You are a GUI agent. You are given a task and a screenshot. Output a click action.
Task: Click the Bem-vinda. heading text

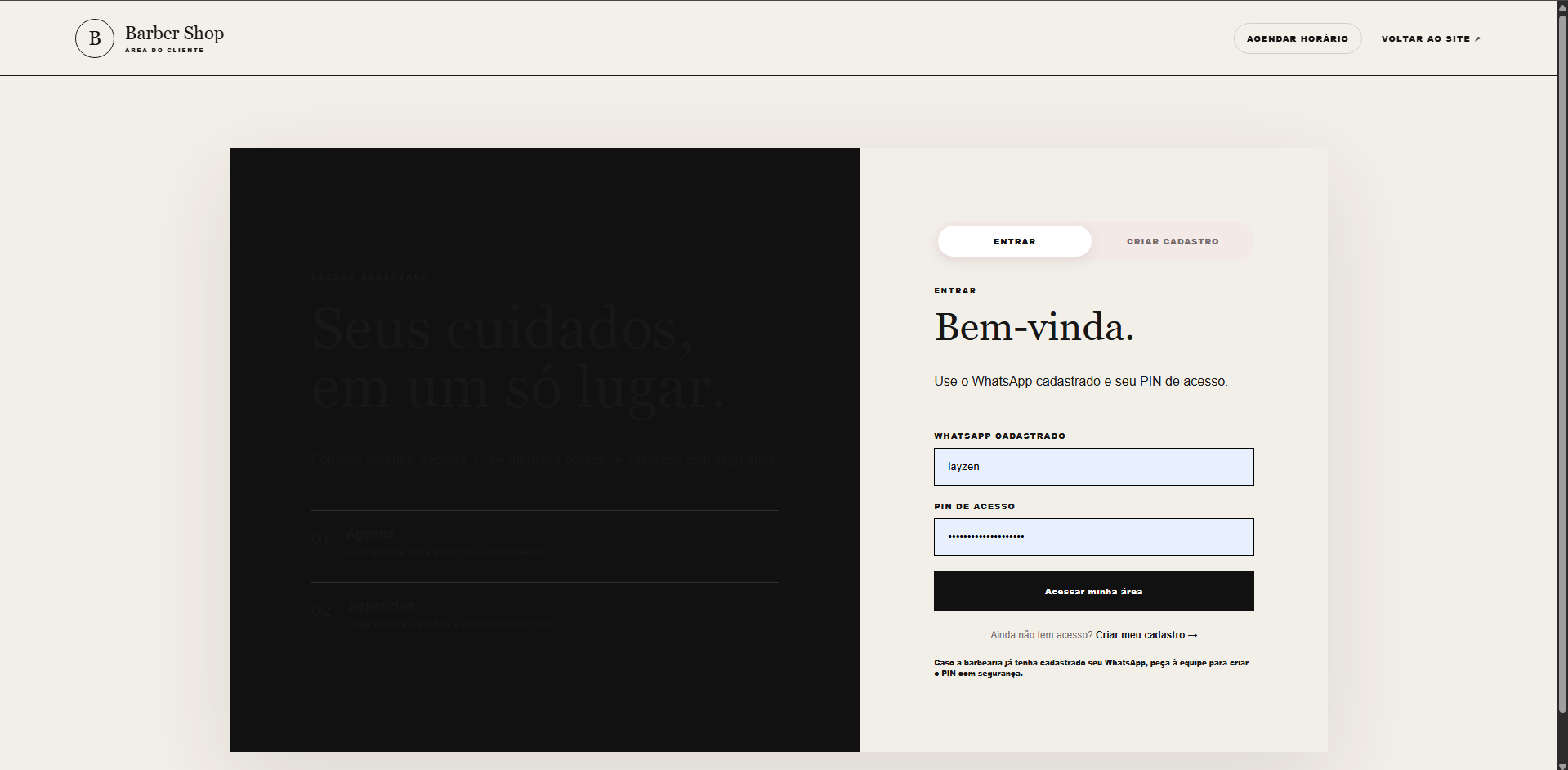pyautogui.click(x=1034, y=327)
